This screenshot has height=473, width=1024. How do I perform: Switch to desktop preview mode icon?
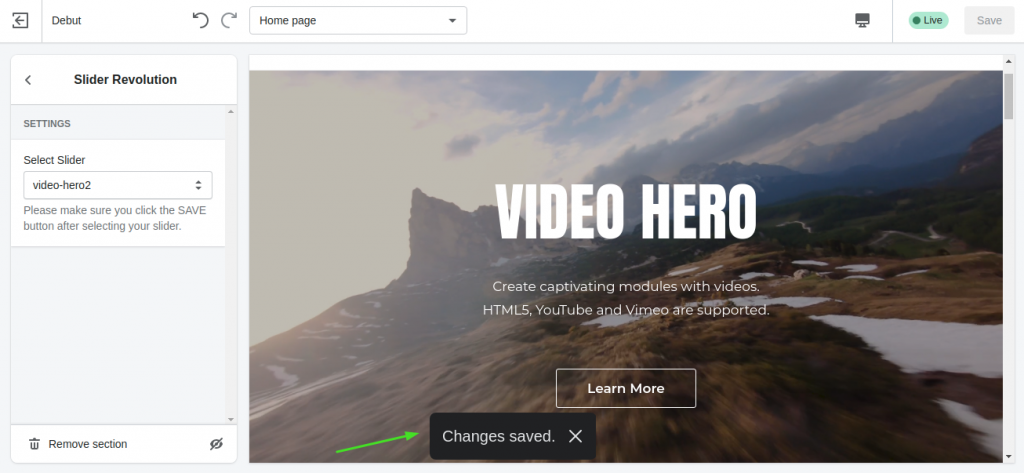point(862,20)
